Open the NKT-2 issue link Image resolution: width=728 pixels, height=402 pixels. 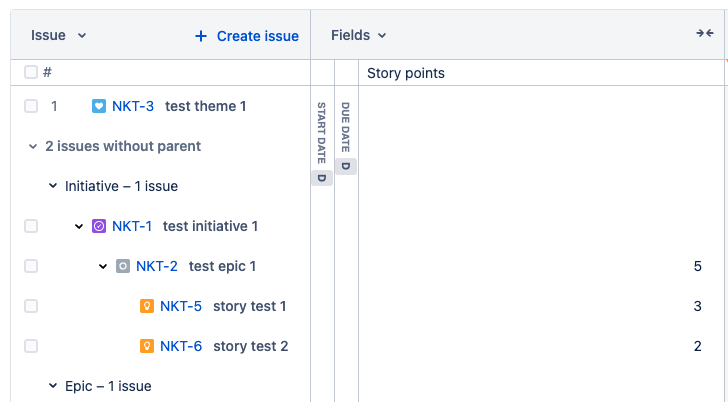(x=157, y=266)
